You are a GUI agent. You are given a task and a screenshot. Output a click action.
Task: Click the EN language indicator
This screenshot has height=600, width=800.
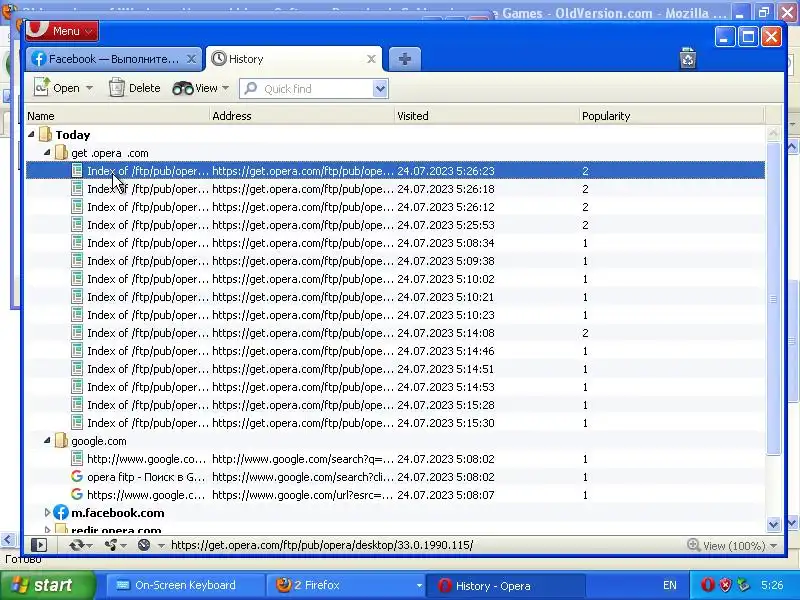click(x=669, y=585)
